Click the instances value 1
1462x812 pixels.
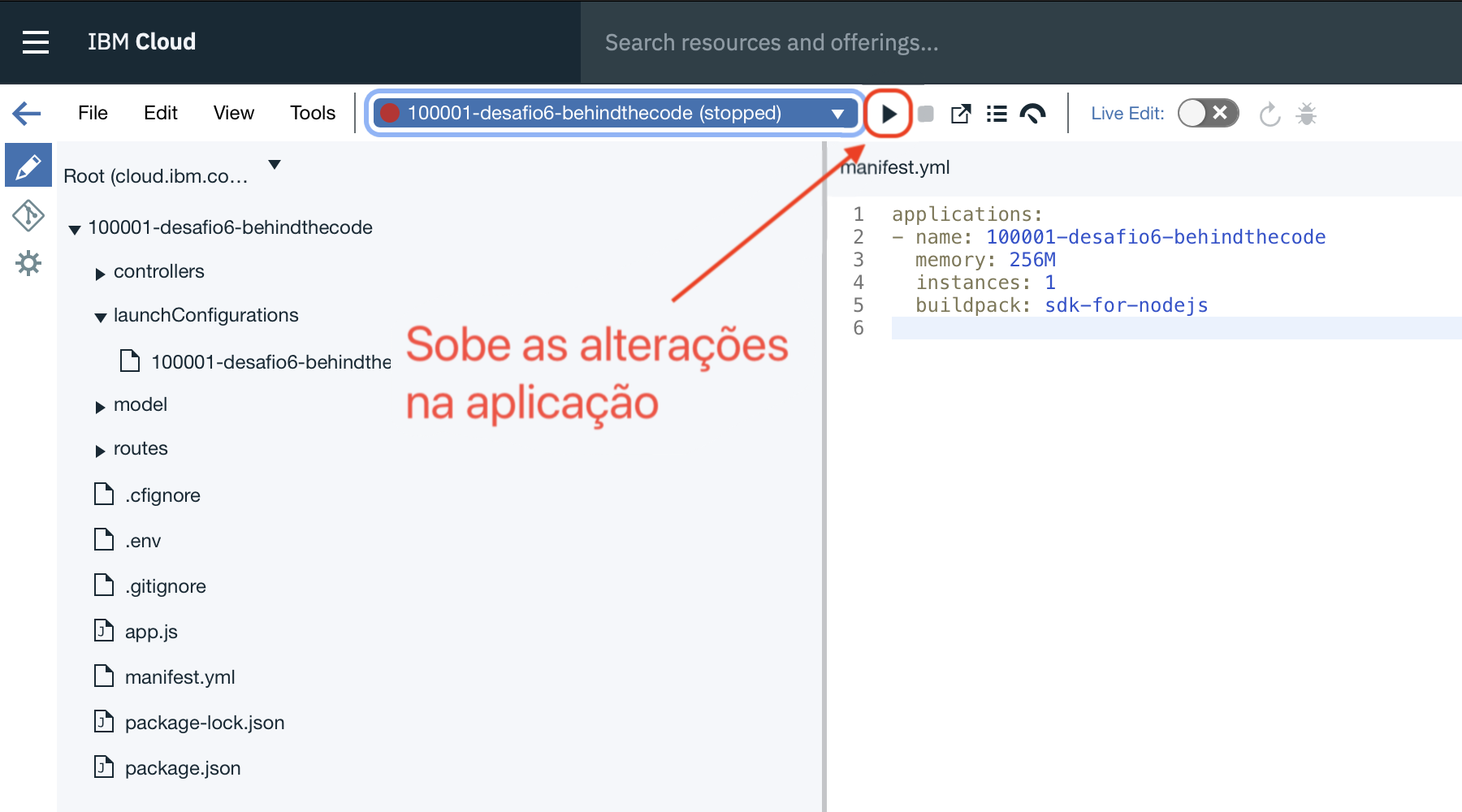[x=1050, y=283]
